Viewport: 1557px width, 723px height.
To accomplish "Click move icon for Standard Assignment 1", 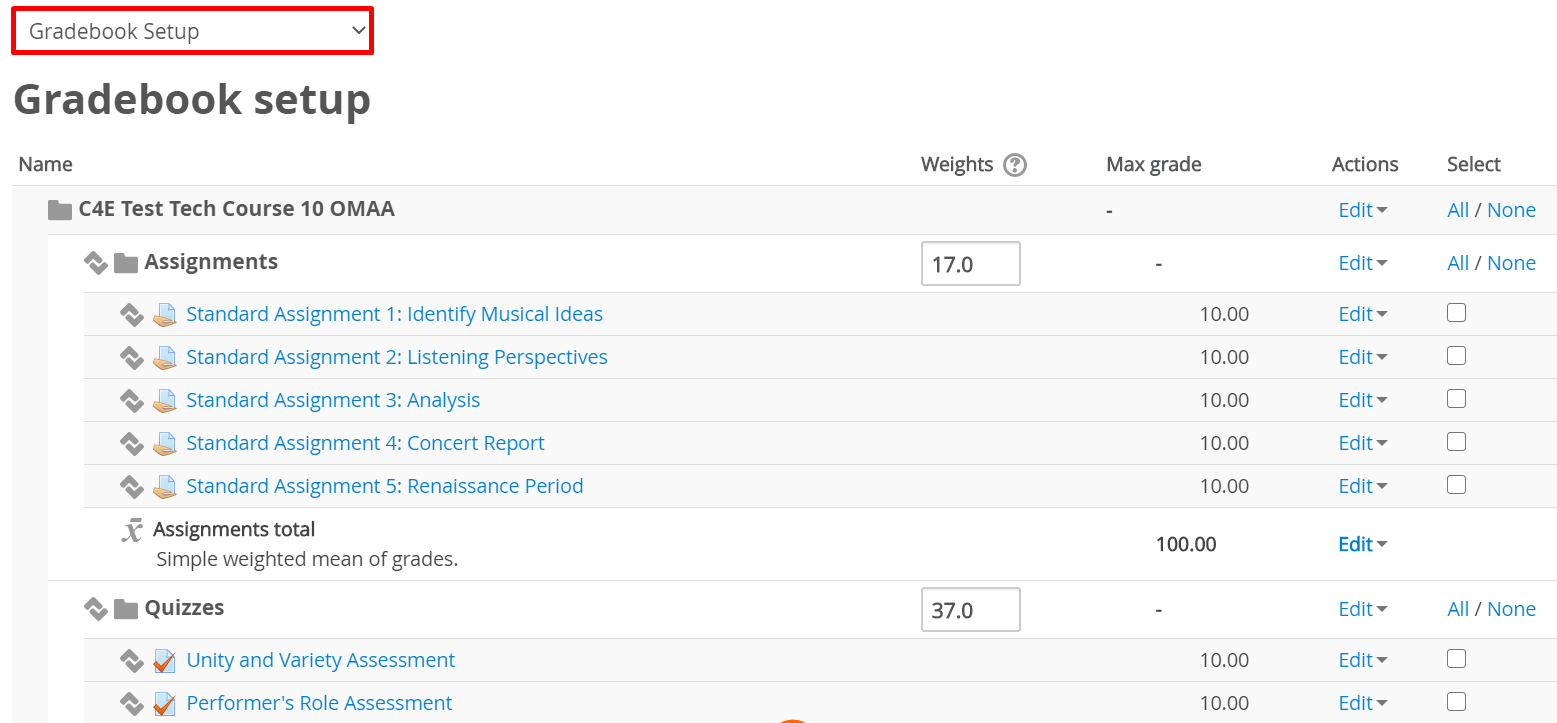I will (x=131, y=315).
